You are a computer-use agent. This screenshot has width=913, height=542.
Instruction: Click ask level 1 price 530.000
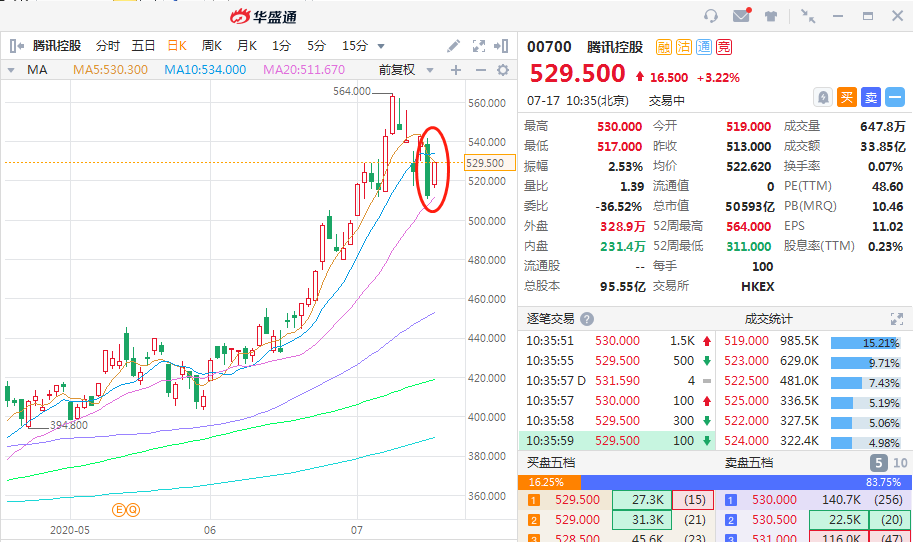tap(774, 500)
